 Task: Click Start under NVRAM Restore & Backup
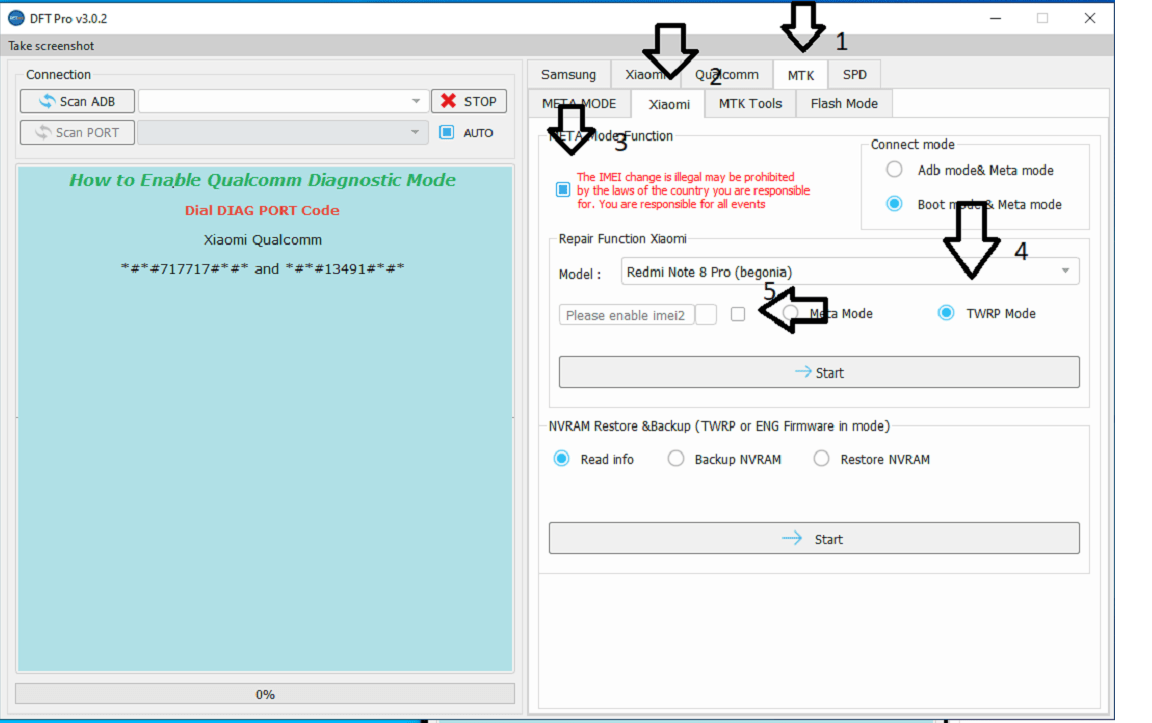(x=814, y=539)
